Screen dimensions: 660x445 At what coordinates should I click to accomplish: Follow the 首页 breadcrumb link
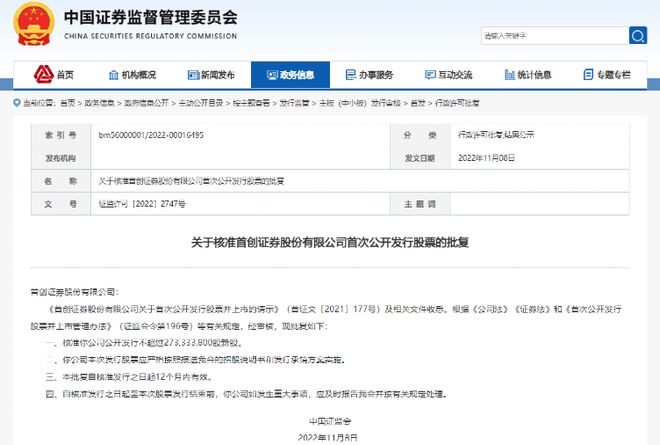(x=67, y=103)
